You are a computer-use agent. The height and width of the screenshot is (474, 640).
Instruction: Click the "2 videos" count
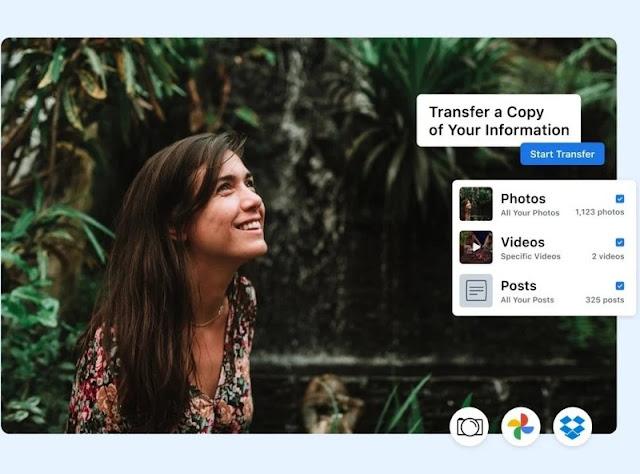pyautogui.click(x=608, y=256)
